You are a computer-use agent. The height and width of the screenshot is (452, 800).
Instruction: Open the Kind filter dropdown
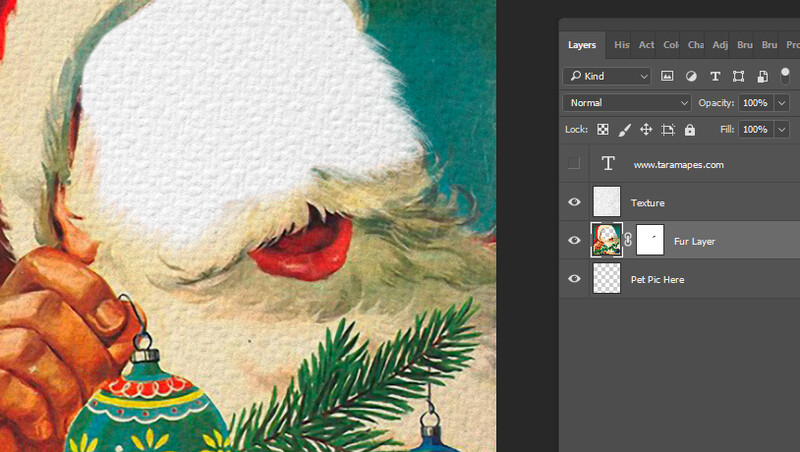pos(607,76)
